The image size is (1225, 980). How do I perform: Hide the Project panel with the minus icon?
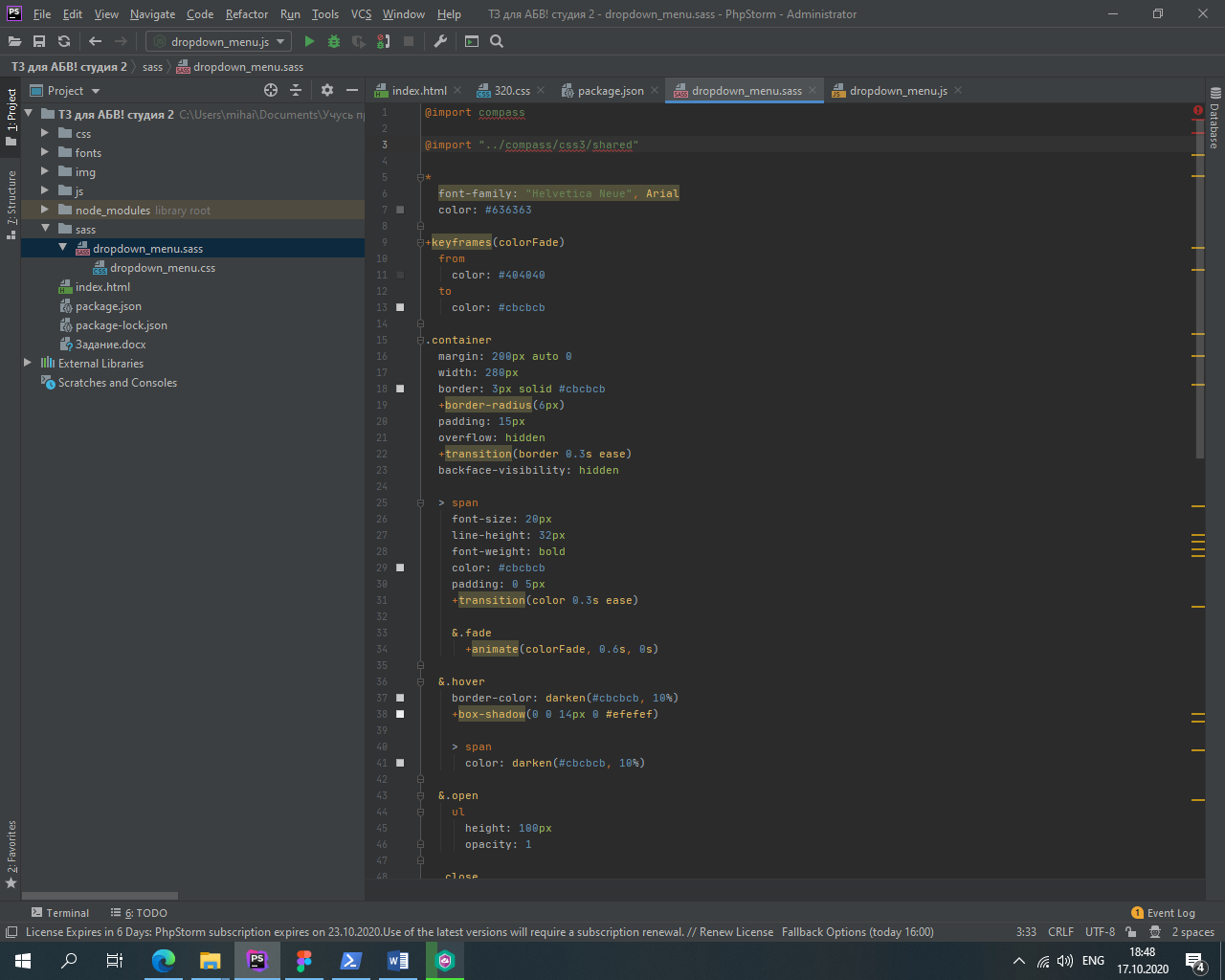(x=352, y=90)
